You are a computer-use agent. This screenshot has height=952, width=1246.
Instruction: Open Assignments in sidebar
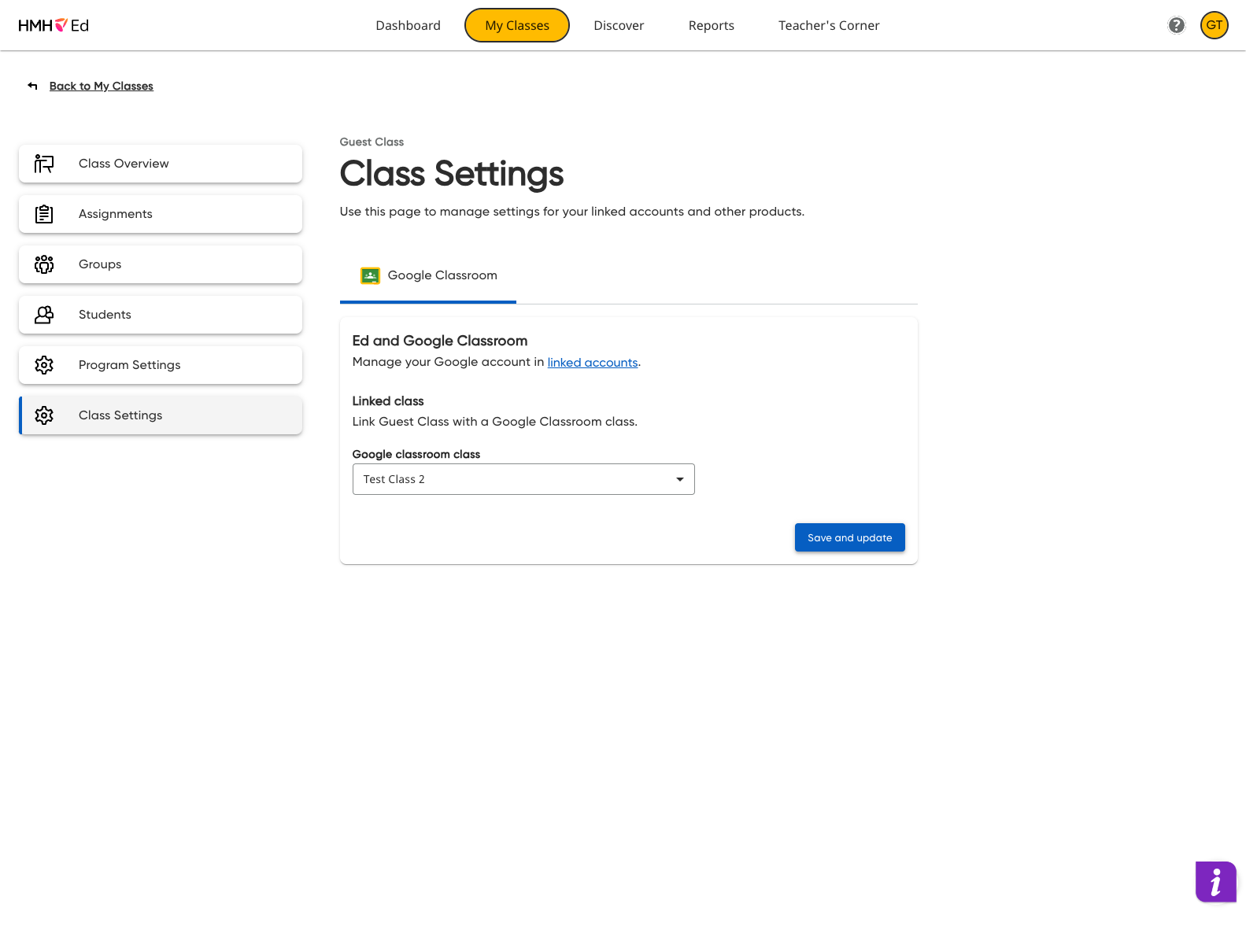161,214
